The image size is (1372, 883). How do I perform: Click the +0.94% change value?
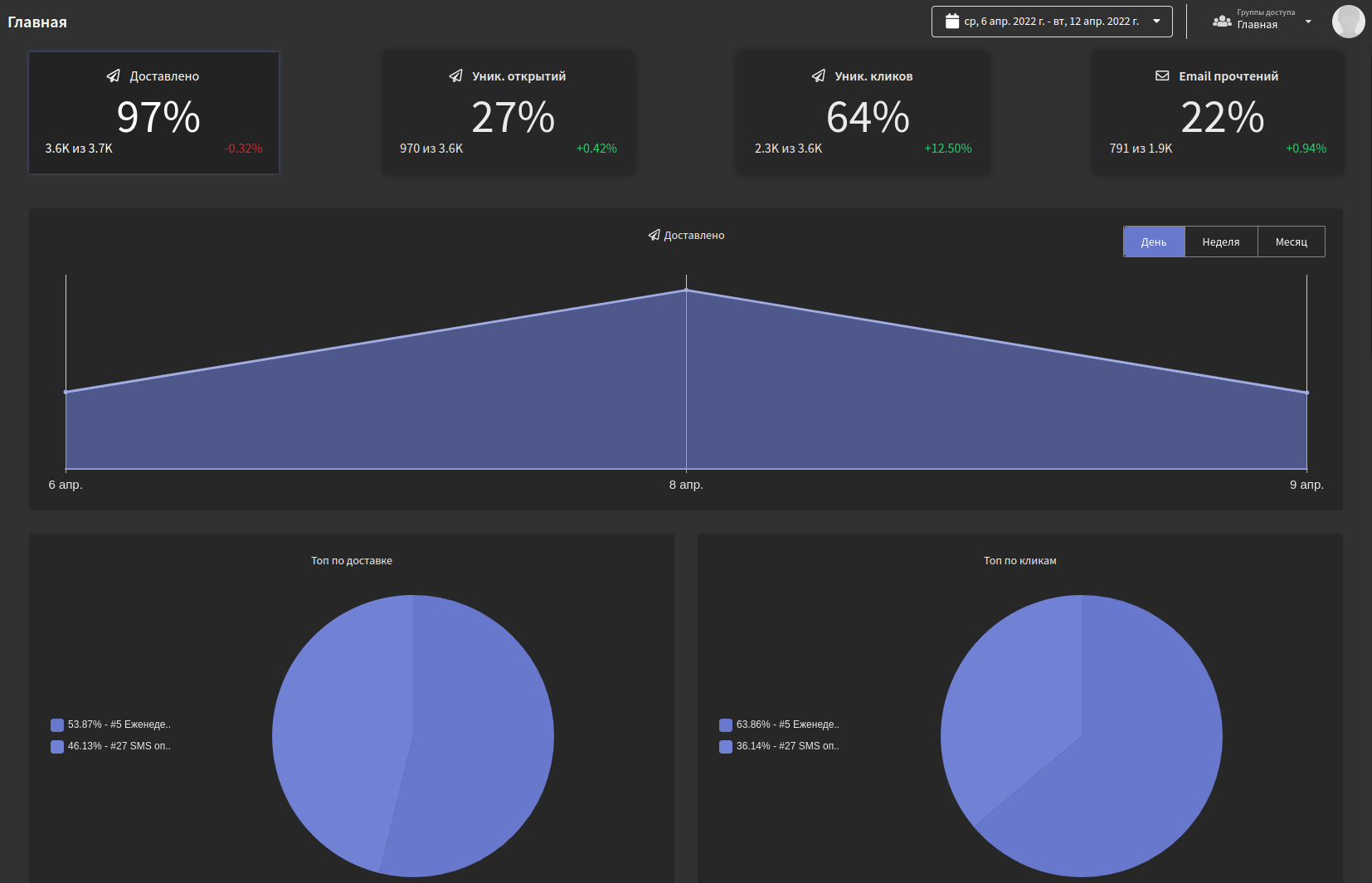pos(1306,149)
